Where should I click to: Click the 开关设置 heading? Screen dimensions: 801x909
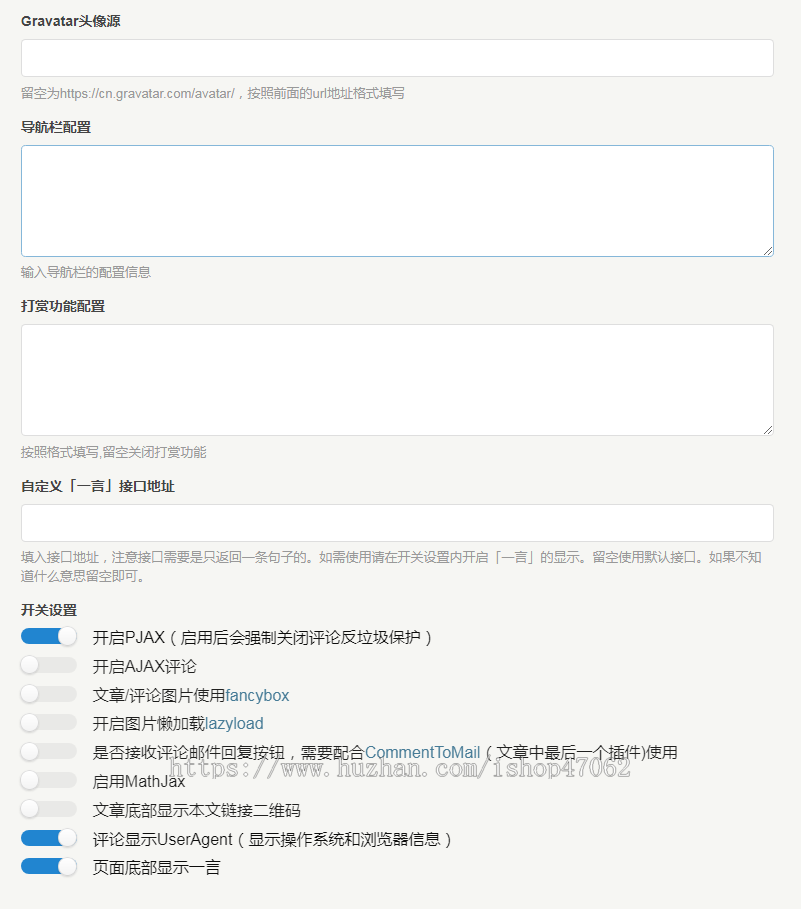tap(49, 610)
